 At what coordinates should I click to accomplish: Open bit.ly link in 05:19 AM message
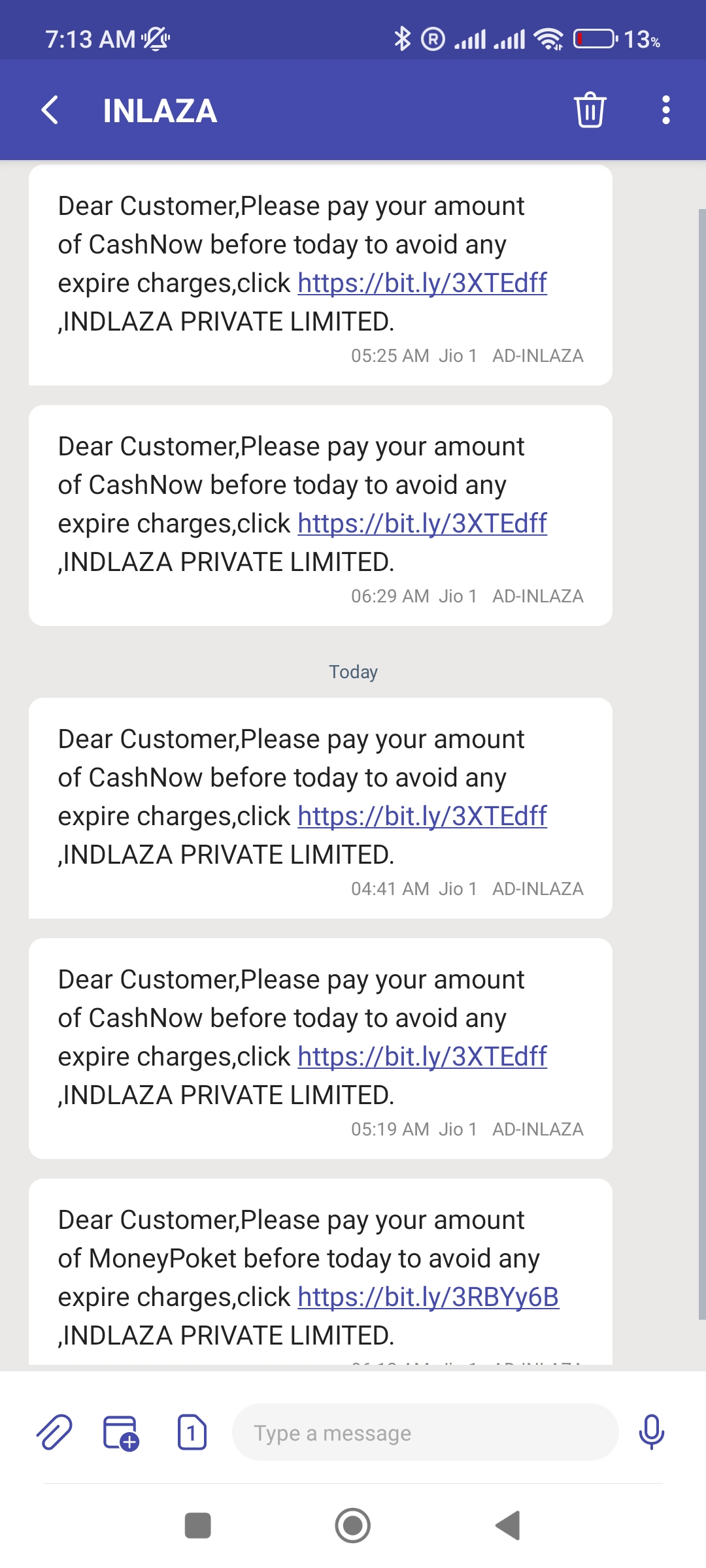tap(422, 1056)
